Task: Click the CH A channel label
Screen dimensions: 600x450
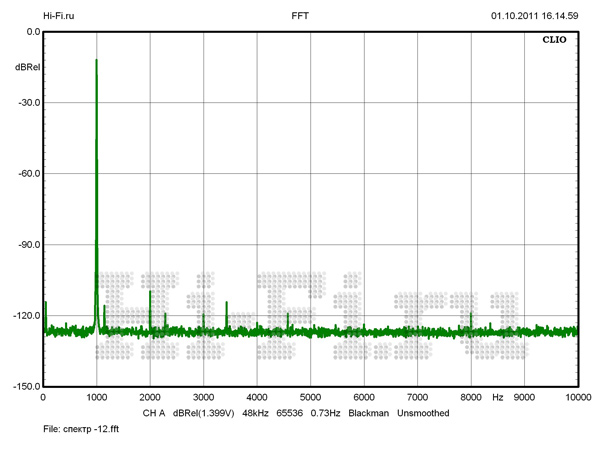Action: click(153, 413)
